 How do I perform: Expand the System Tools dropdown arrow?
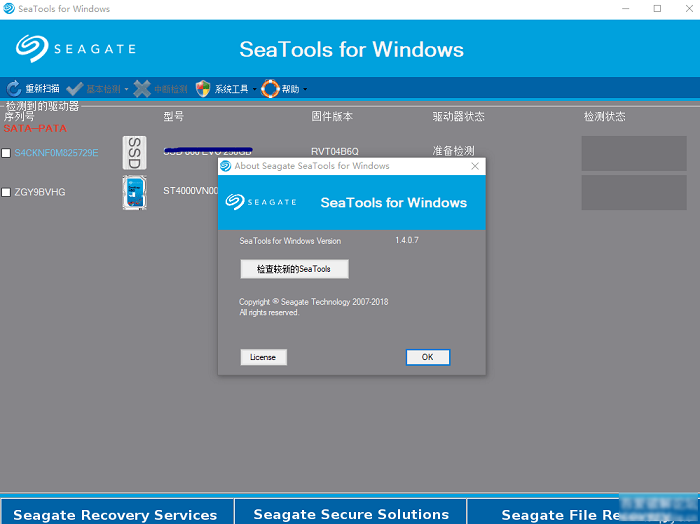[x=254, y=89]
